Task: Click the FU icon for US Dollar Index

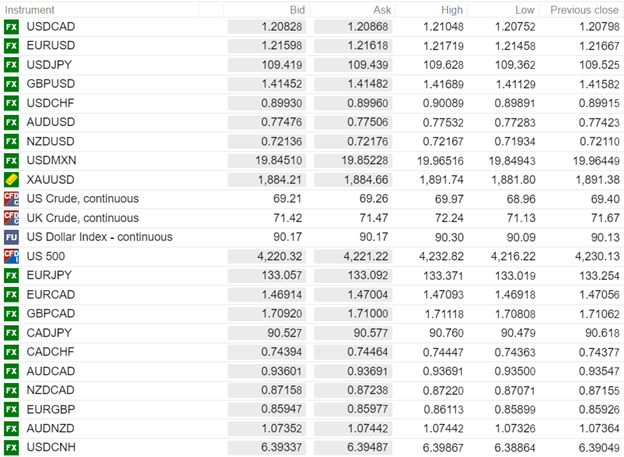Action: click(12, 237)
